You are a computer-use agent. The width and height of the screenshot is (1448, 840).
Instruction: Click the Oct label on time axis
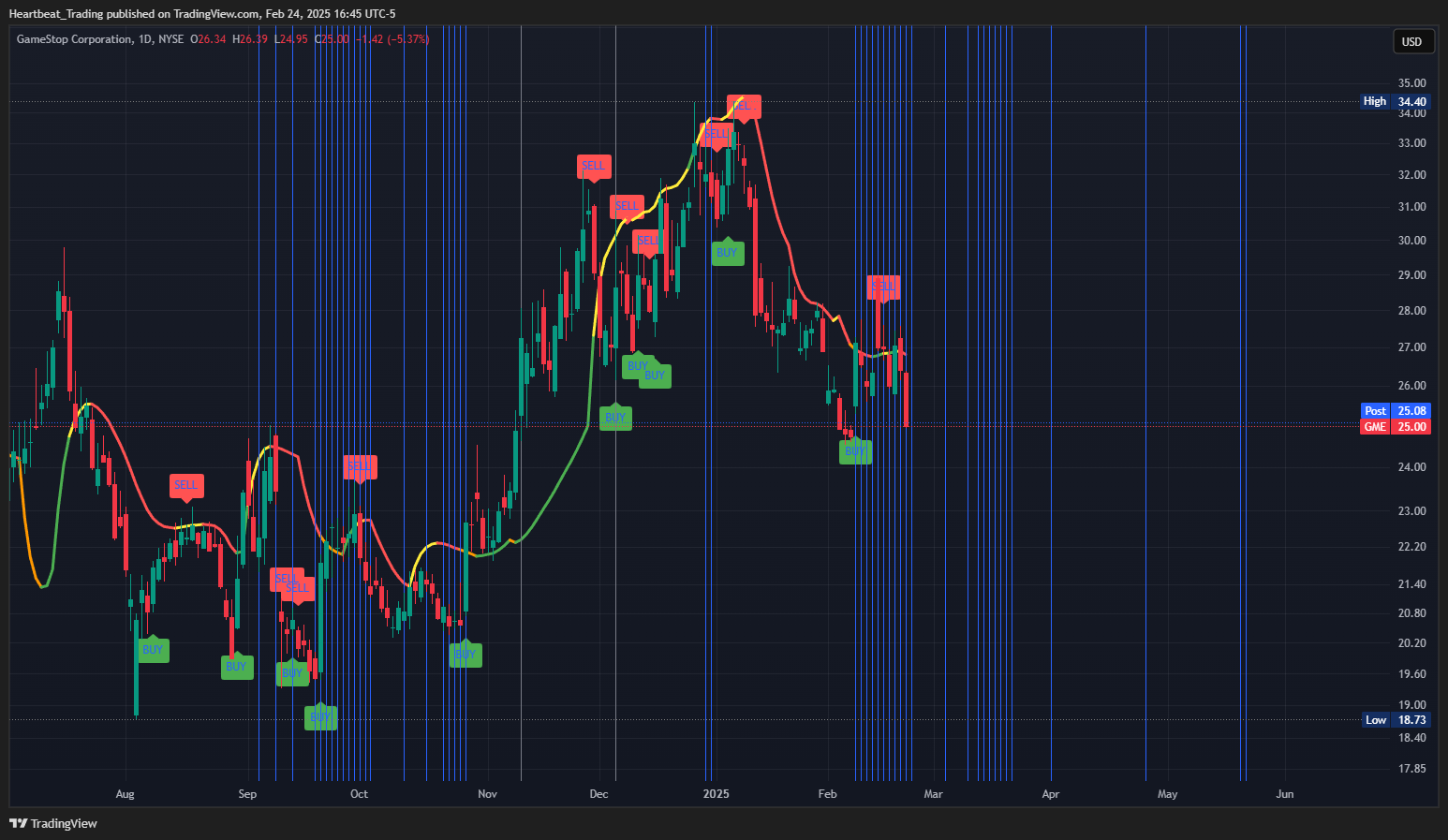point(359,794)
